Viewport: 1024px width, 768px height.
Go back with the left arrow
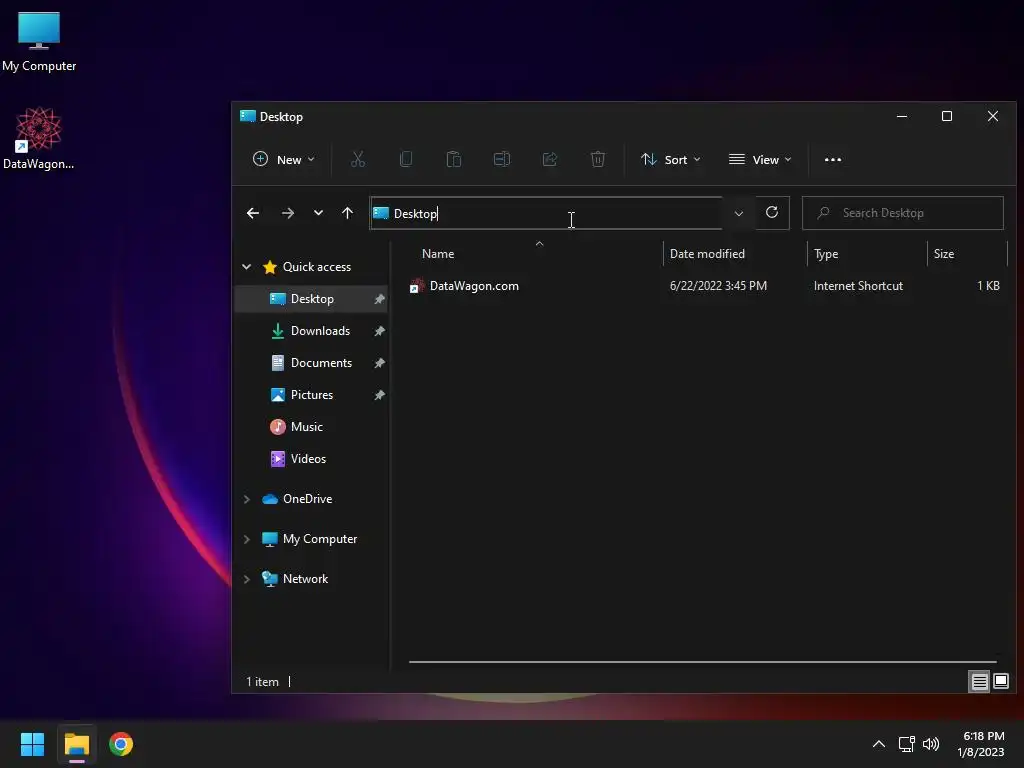pos(253,213)
